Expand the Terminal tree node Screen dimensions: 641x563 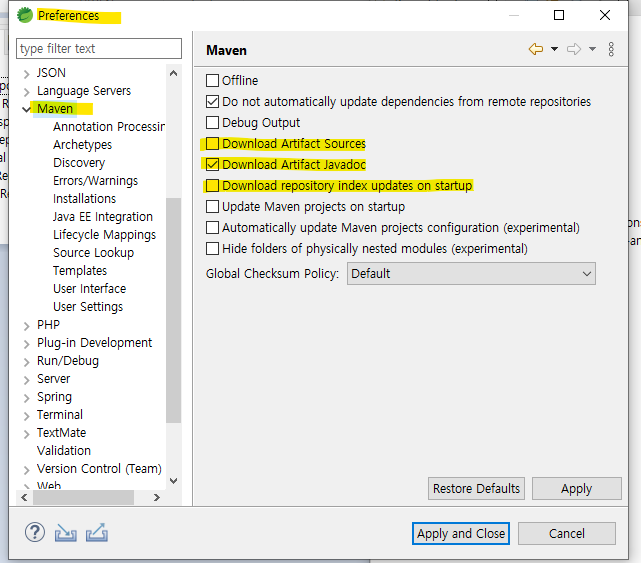(27, 416)
